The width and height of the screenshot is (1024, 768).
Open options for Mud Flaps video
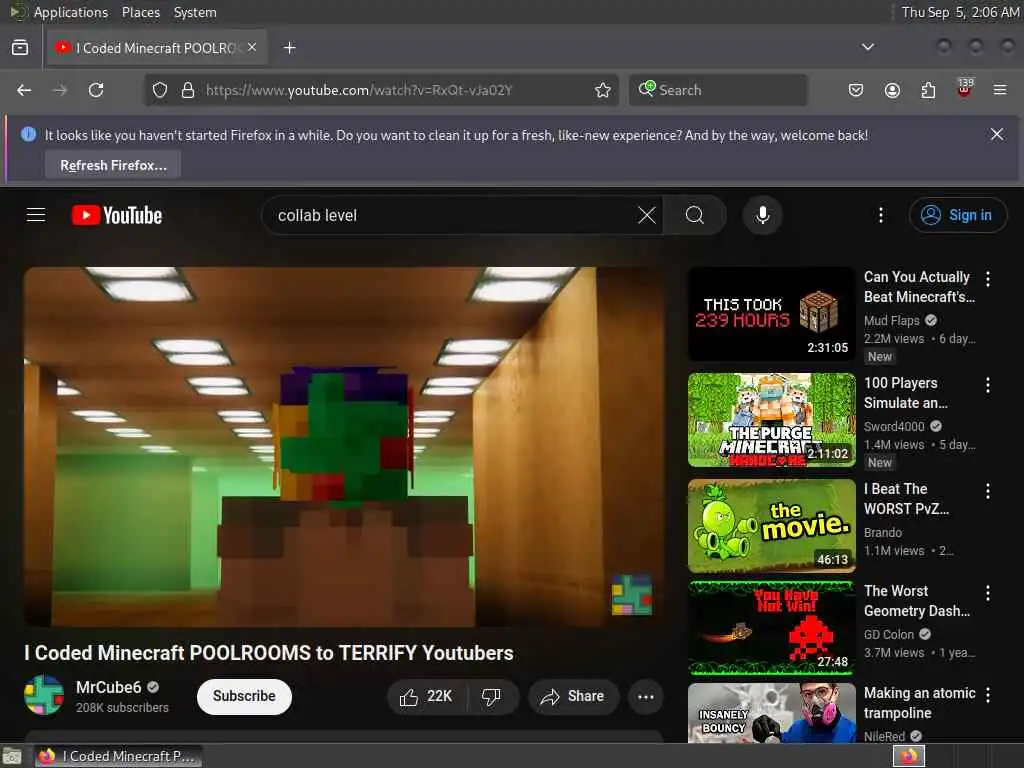(x=987, y=279)
